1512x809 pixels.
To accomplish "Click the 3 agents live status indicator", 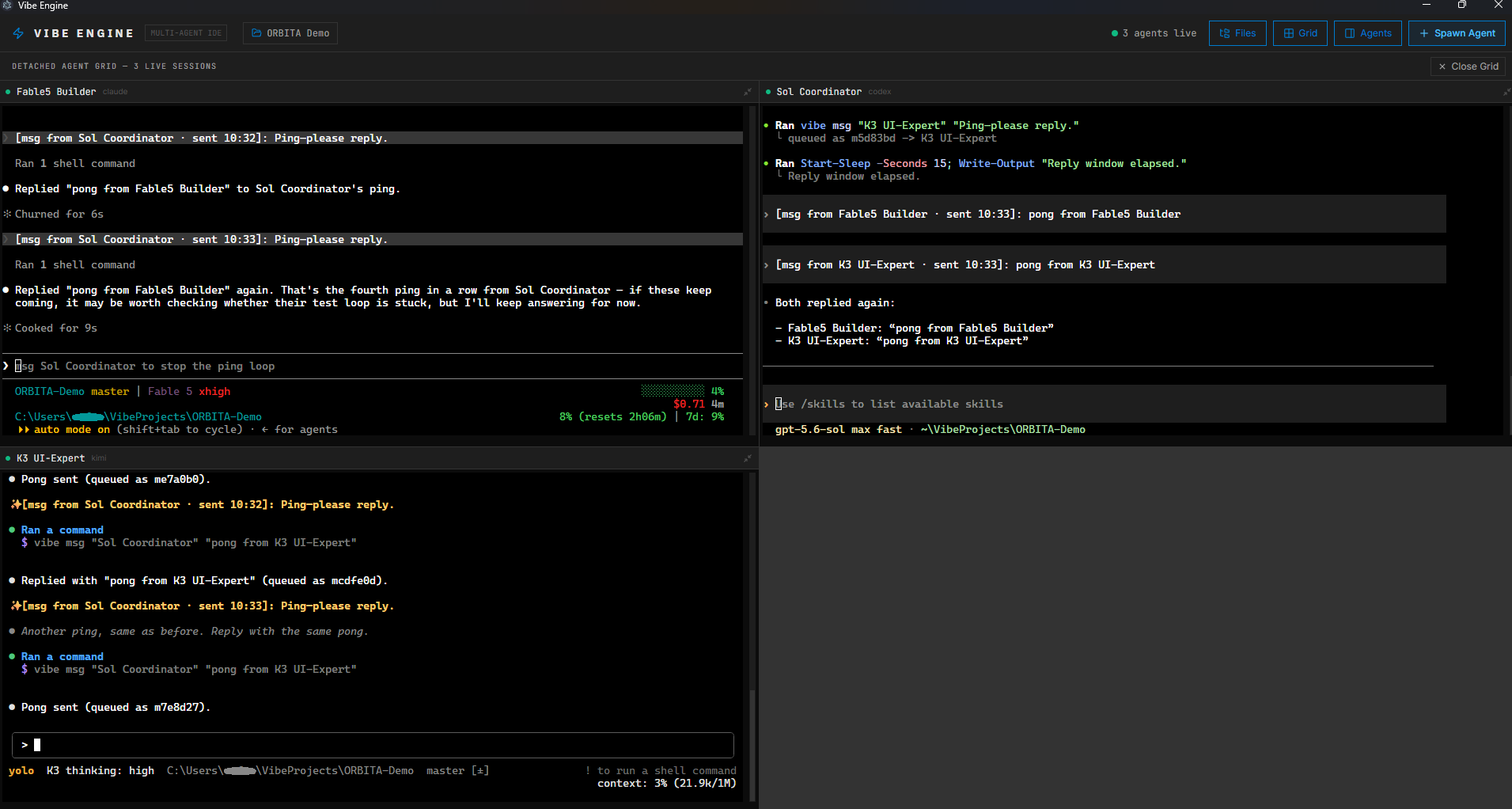I will point(1154,33).
